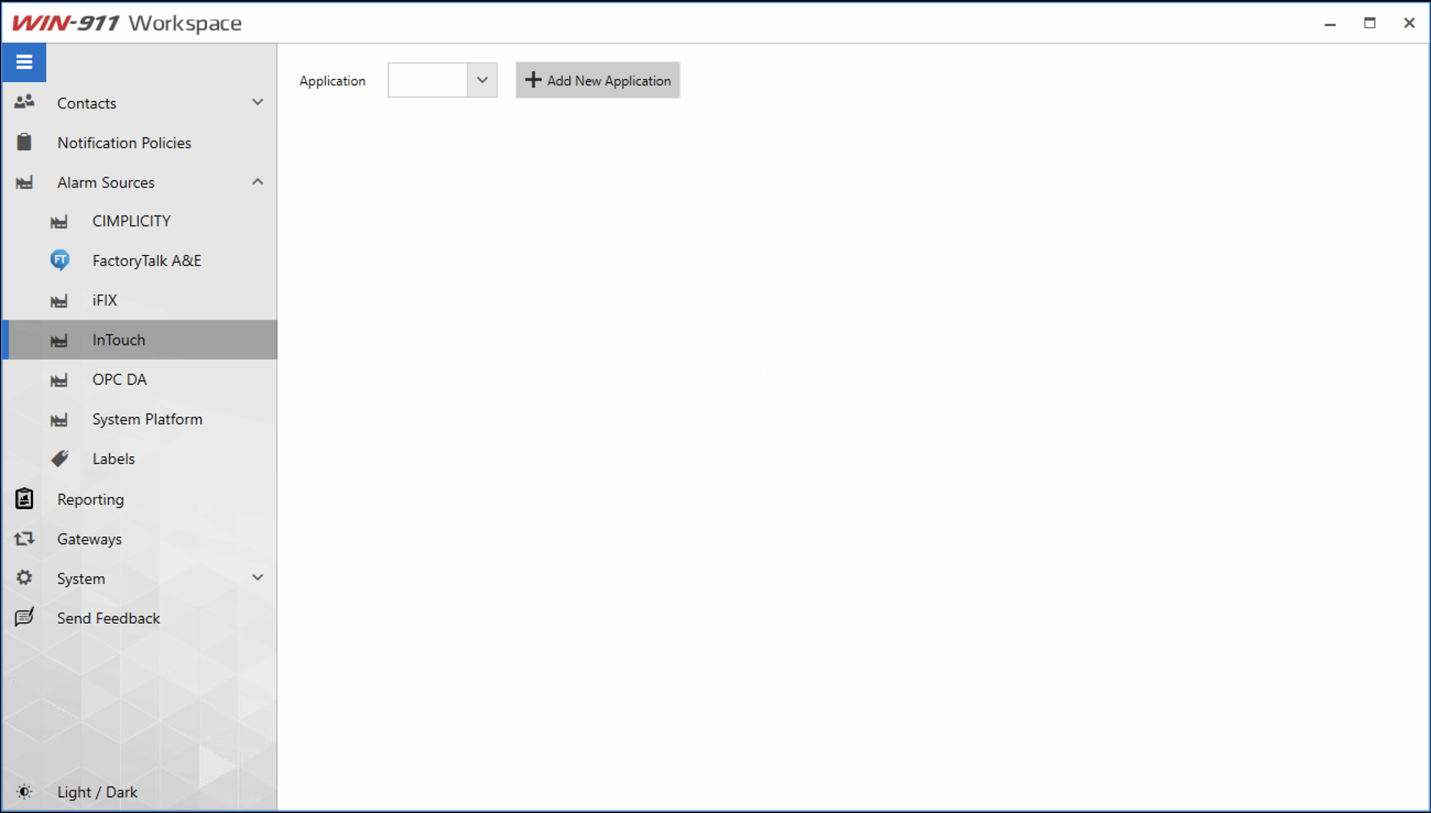This screenshot has height=813, width=1431.
Task: Close the WIN-911 Workspace window
Action: pos(1409,23)
